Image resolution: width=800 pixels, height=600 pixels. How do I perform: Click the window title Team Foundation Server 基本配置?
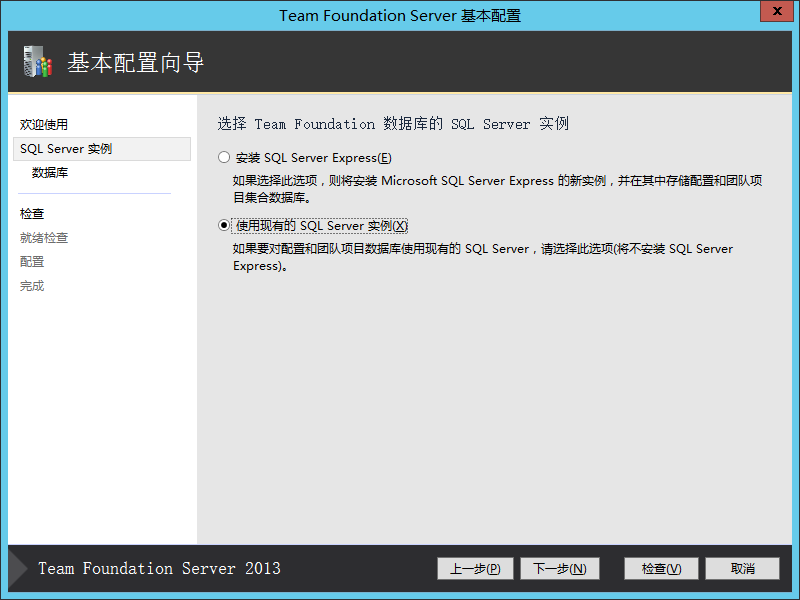[x=400, y=16]
